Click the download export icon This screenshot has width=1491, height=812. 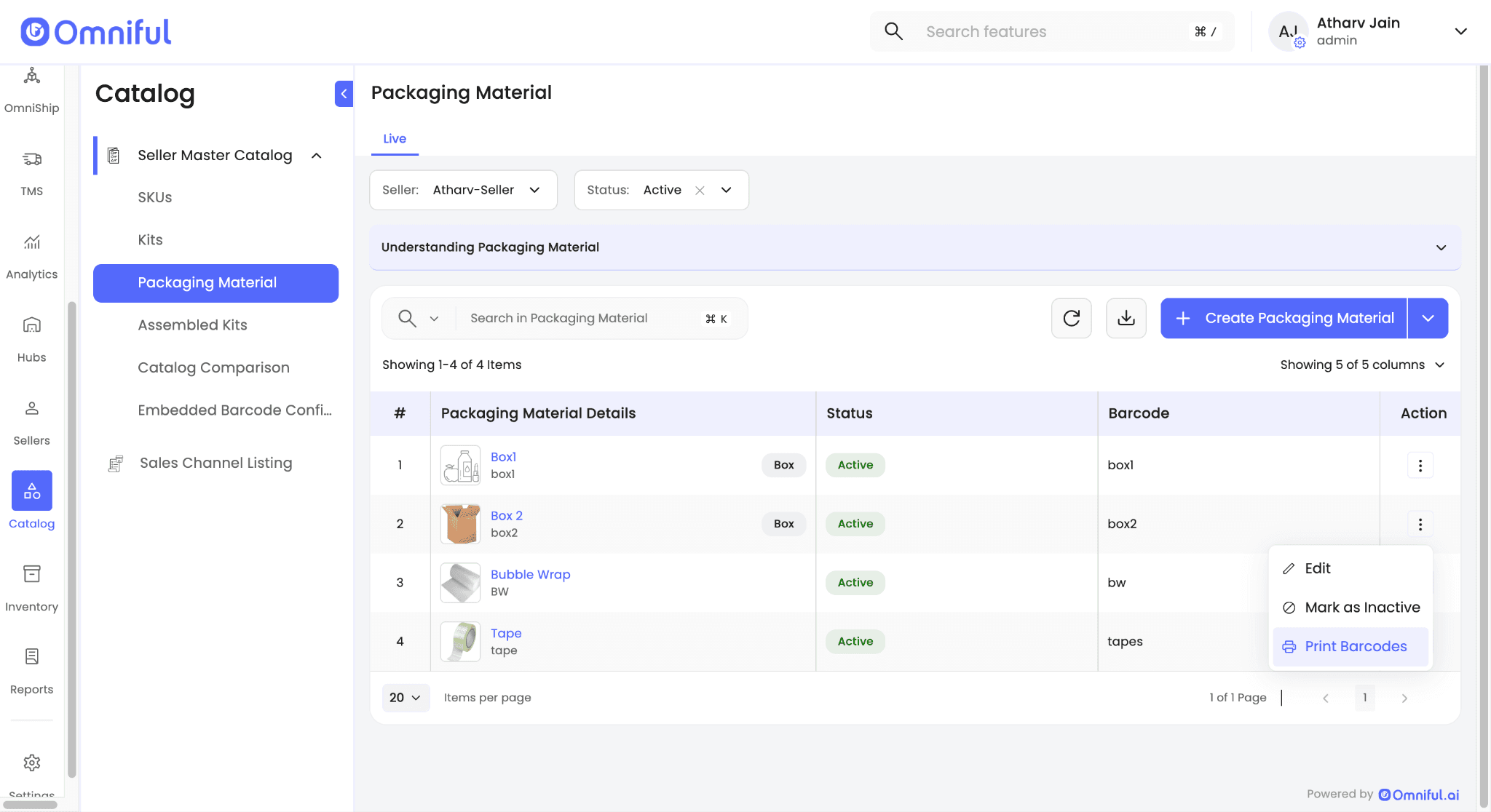pyautogui.click(x=1126, y=318)
